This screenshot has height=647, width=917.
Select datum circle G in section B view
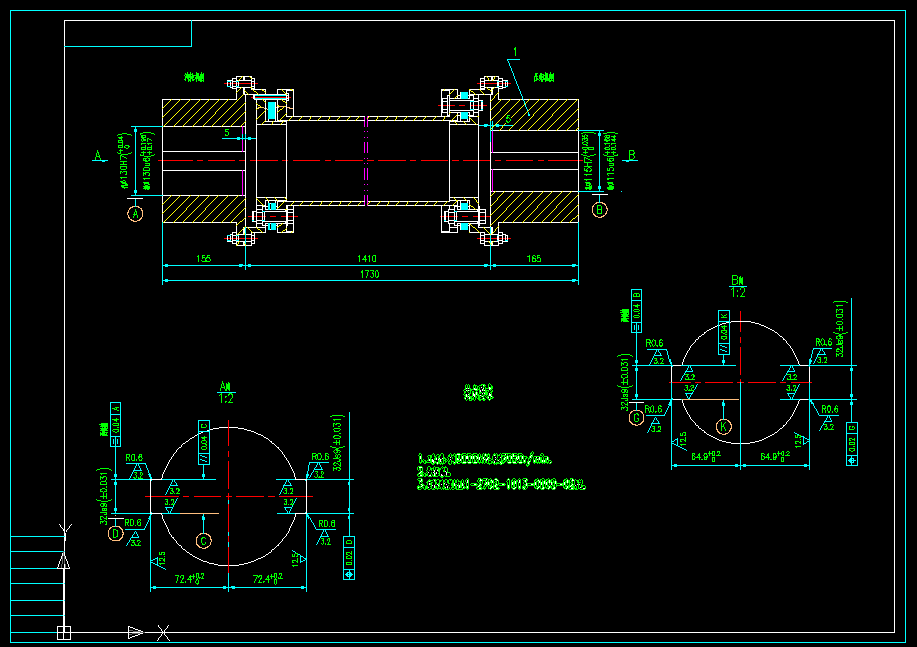[636, 418]
